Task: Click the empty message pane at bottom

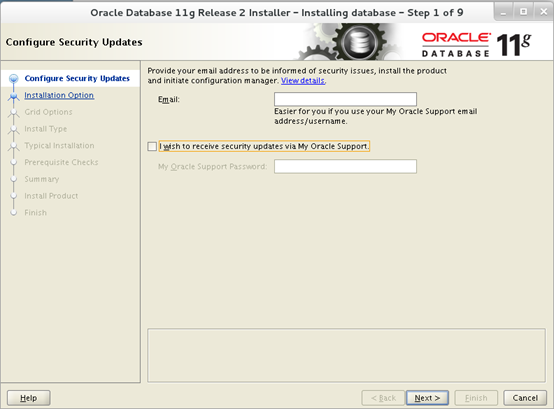Action: (x=346, y=355)
